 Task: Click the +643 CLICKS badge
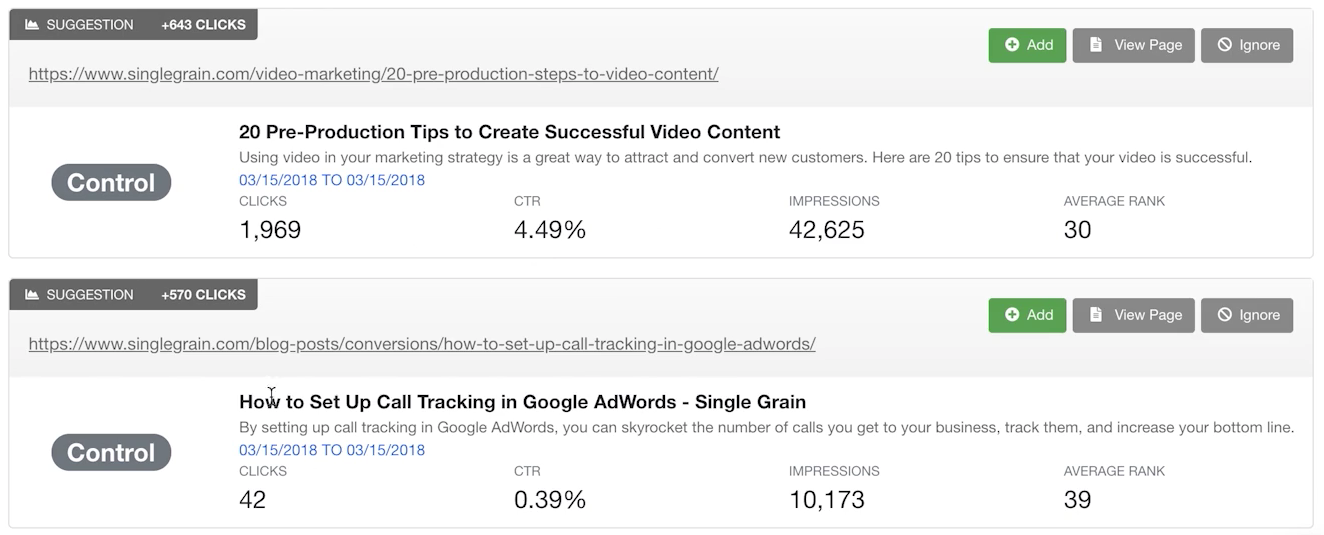tap(203, 25)
